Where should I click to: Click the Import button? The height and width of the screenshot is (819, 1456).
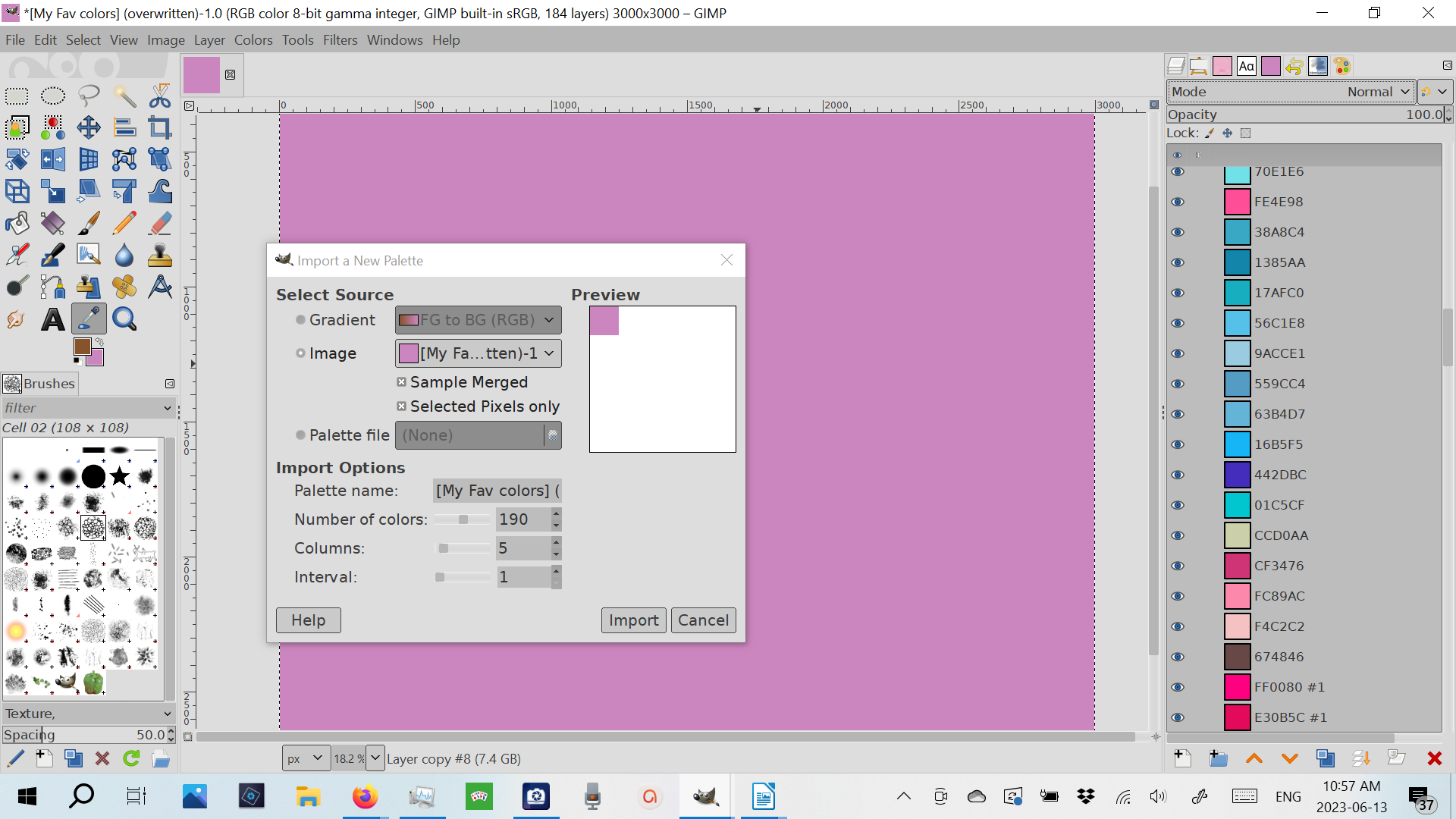pos(633,620)
